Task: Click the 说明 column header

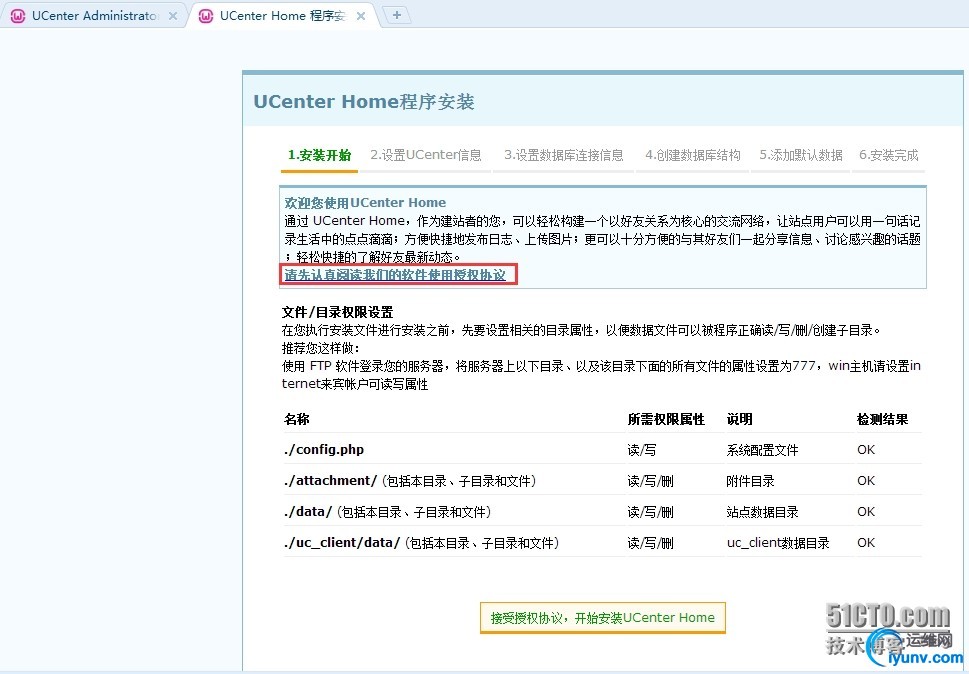Action: pos(739,419)
